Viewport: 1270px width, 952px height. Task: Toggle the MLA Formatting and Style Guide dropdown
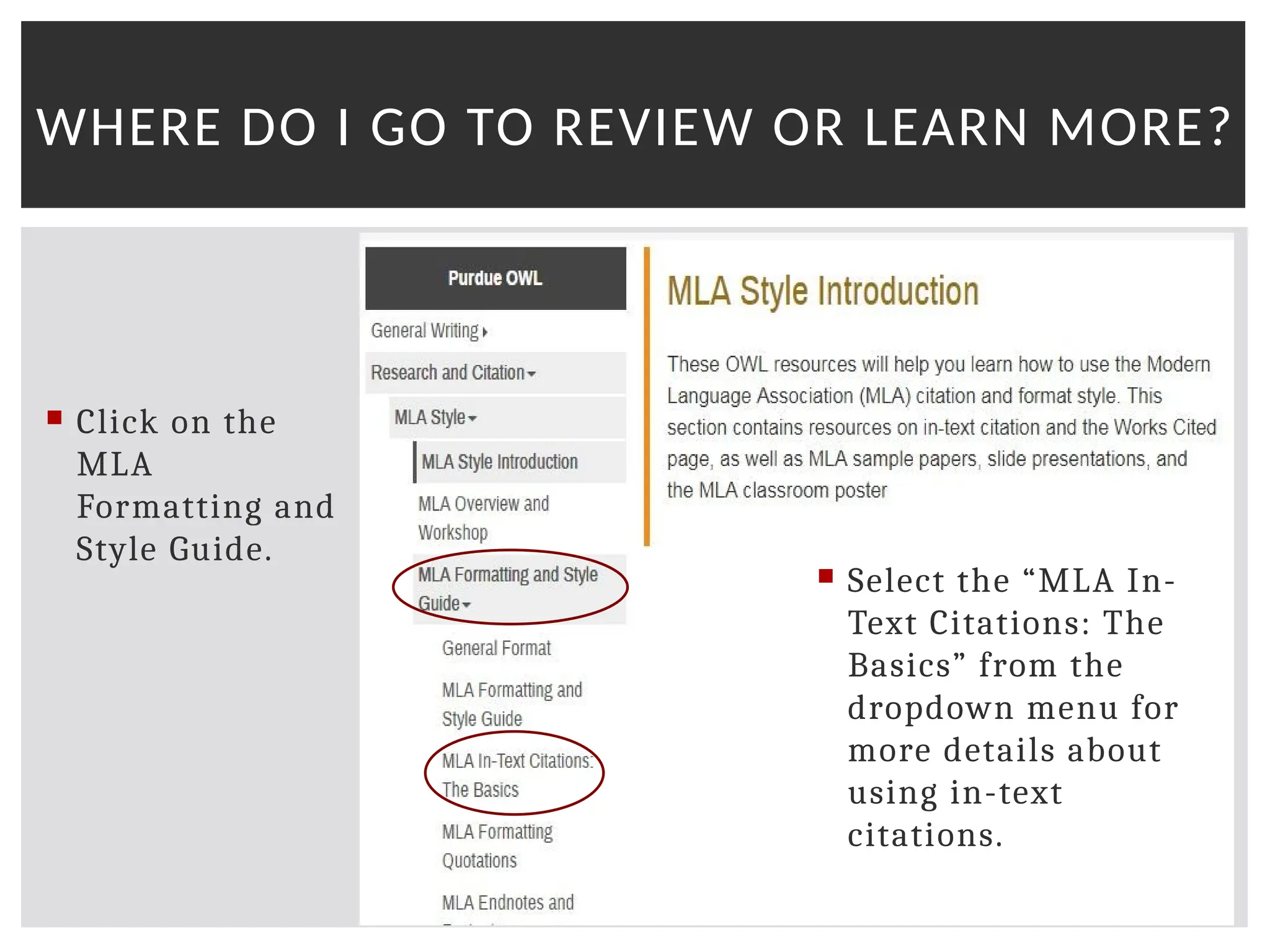pos(519,589)
